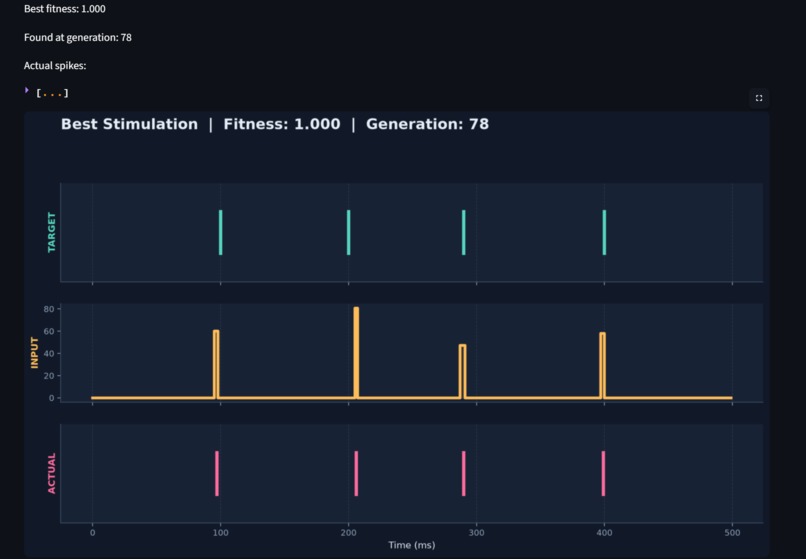Click the 200 tick label on time axis
Image resolution: width=806 pixels, height=559 pixels.
[x=349, y=533]
